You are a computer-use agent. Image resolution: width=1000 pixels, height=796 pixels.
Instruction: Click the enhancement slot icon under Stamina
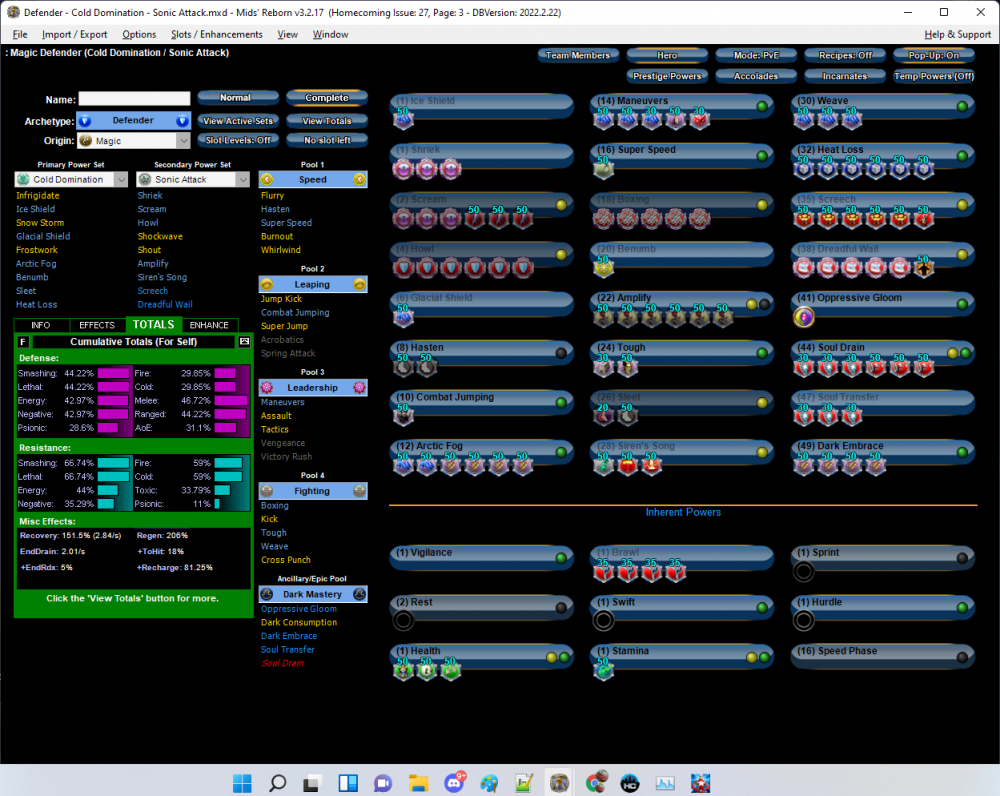tap(603, 670)
